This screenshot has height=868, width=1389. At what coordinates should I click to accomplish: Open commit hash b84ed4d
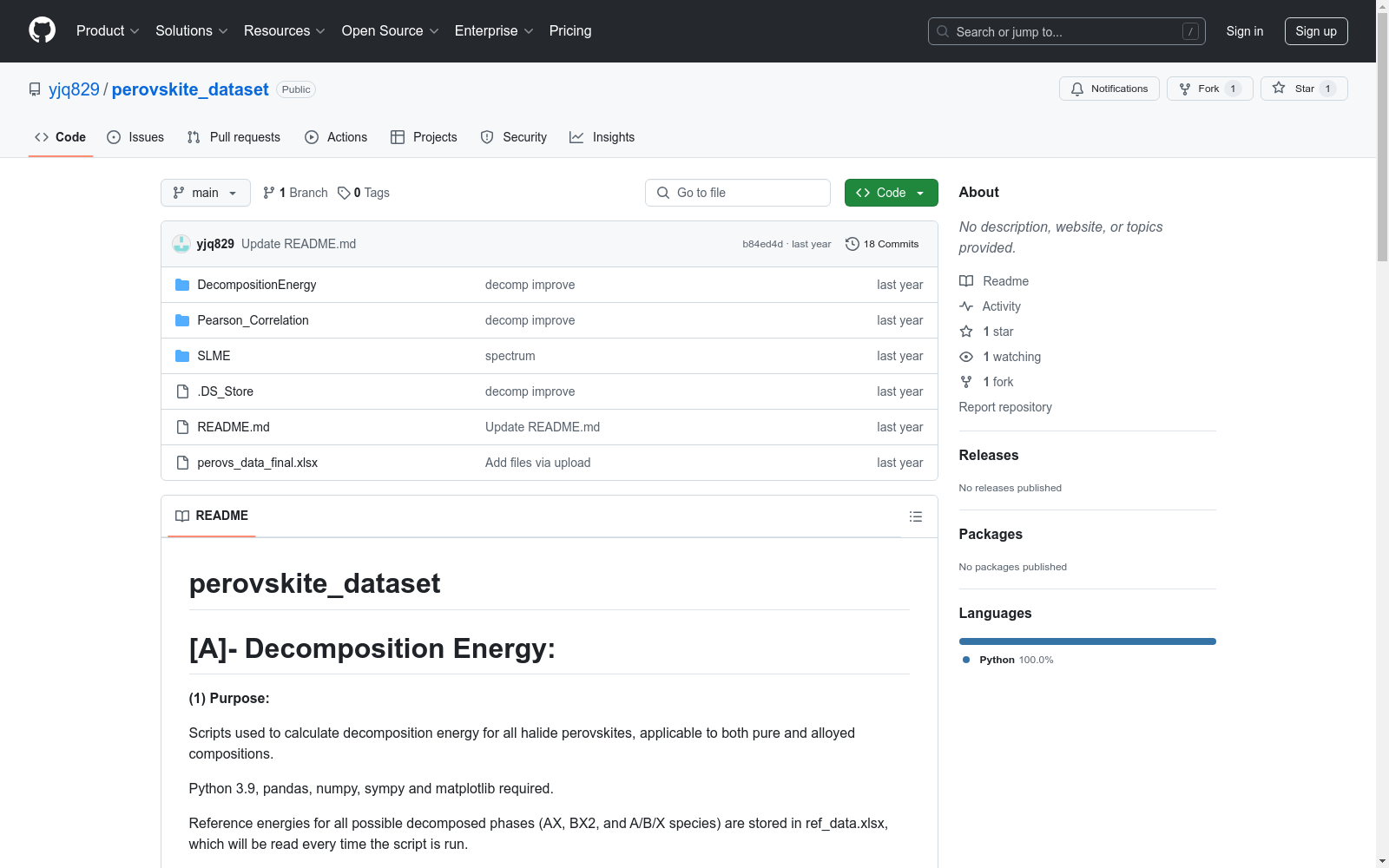click(x=762, y=244)
